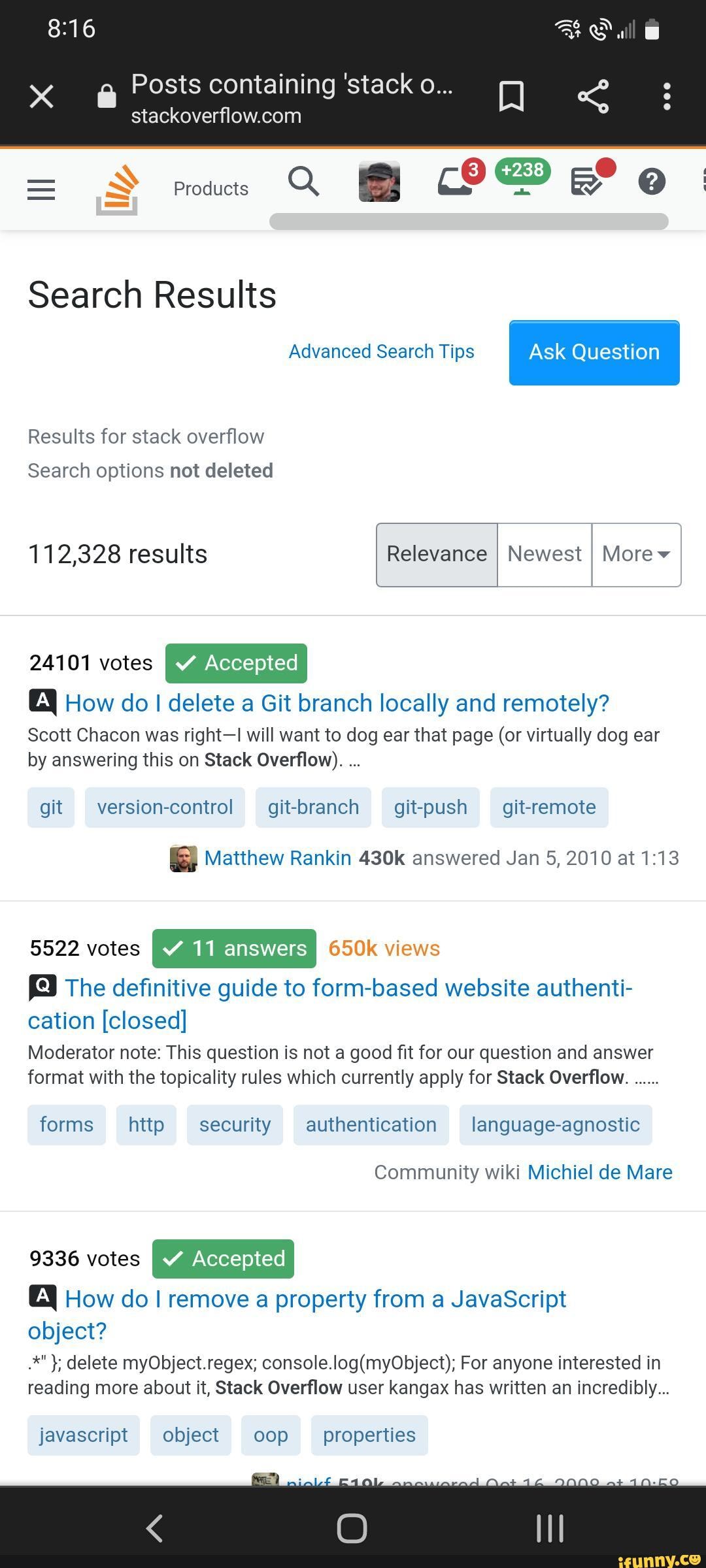Sort results by Relevance
The width and height of the screenshot is (706, 1568).
(x=437, y=554)
